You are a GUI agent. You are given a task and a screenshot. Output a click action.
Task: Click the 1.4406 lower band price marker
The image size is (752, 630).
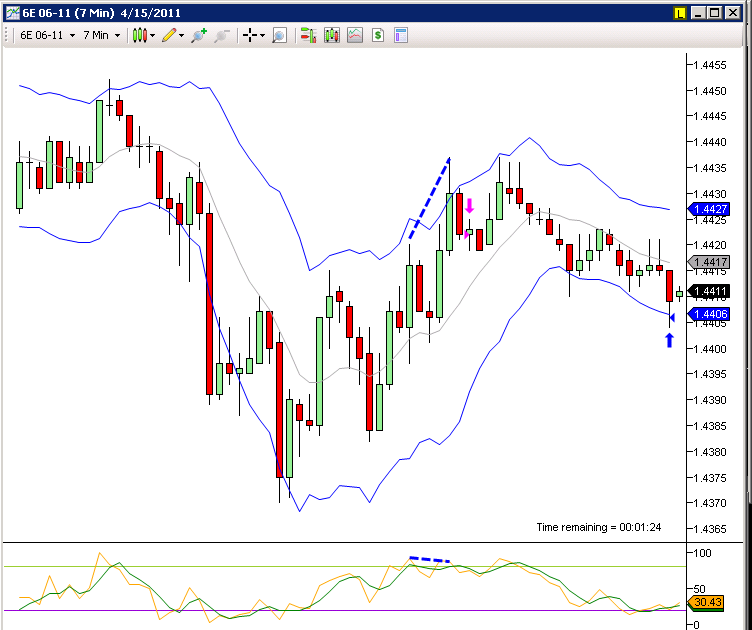point(708,314)
